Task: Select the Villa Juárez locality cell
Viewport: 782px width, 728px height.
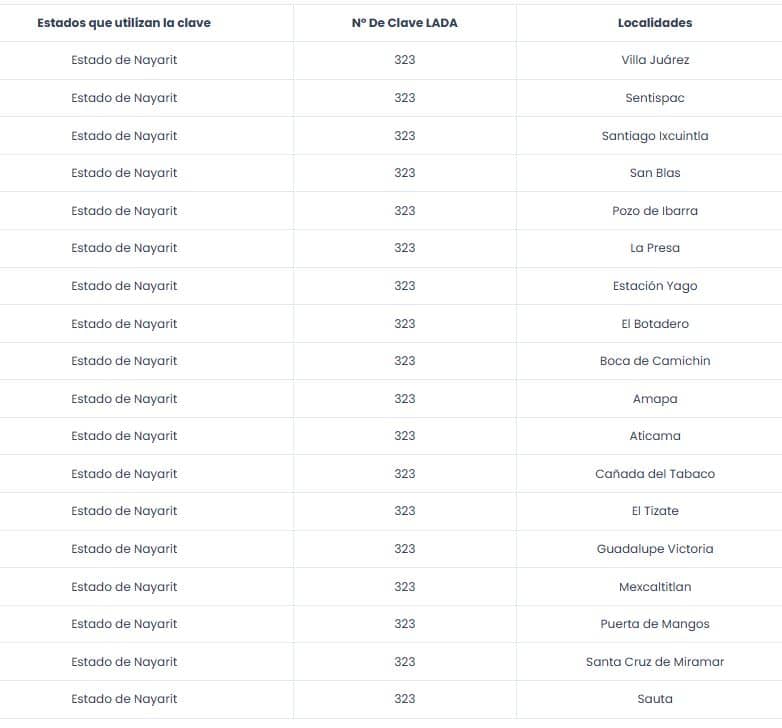Action: coord(655,60)
